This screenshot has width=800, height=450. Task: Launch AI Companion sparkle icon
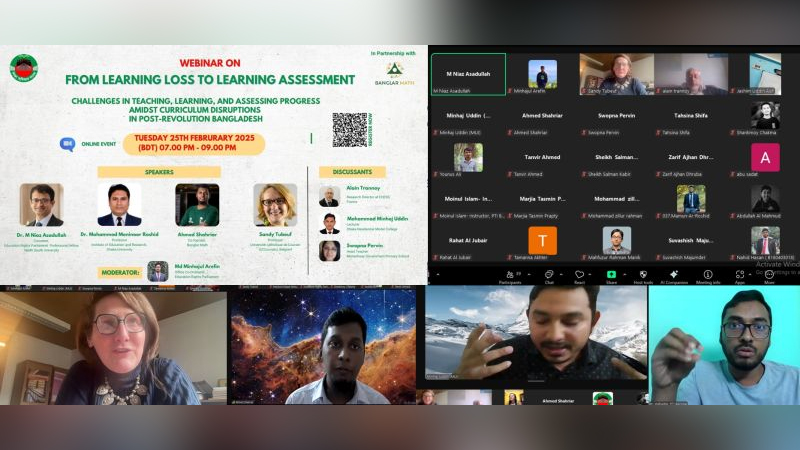(x=674, y=274)
